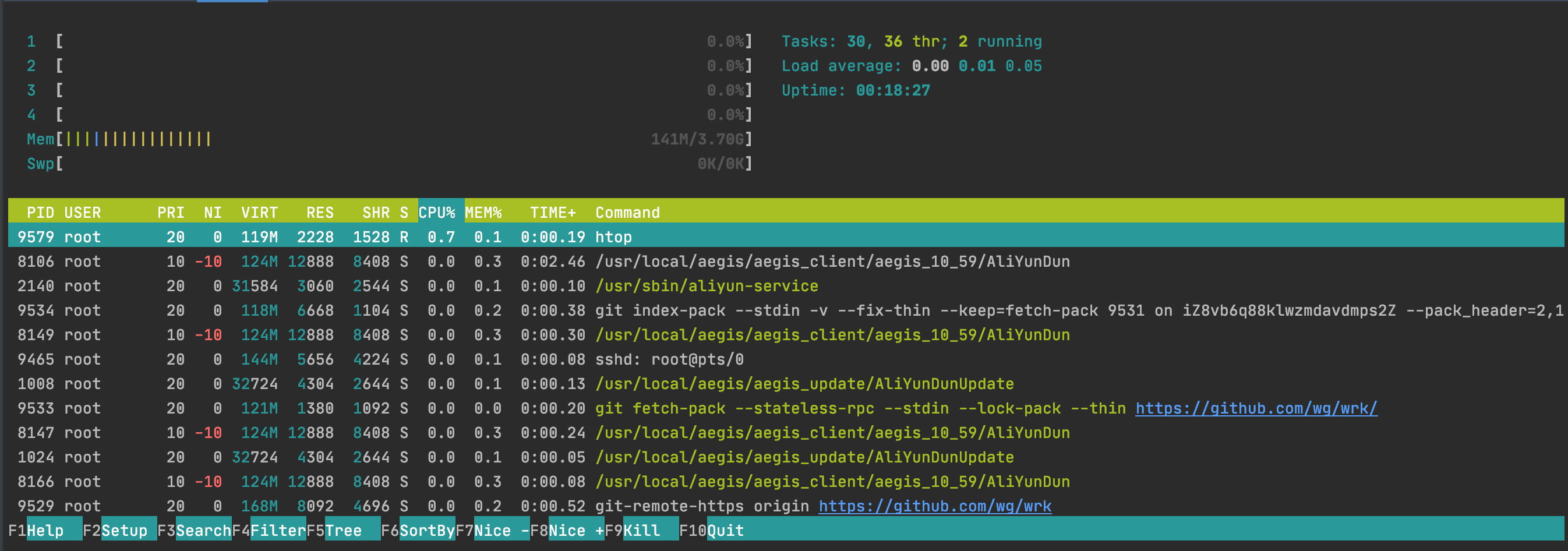Screen dimensions: 1568x551
Task: Open F1 Help in htop footer
Action: click(44, 530)
